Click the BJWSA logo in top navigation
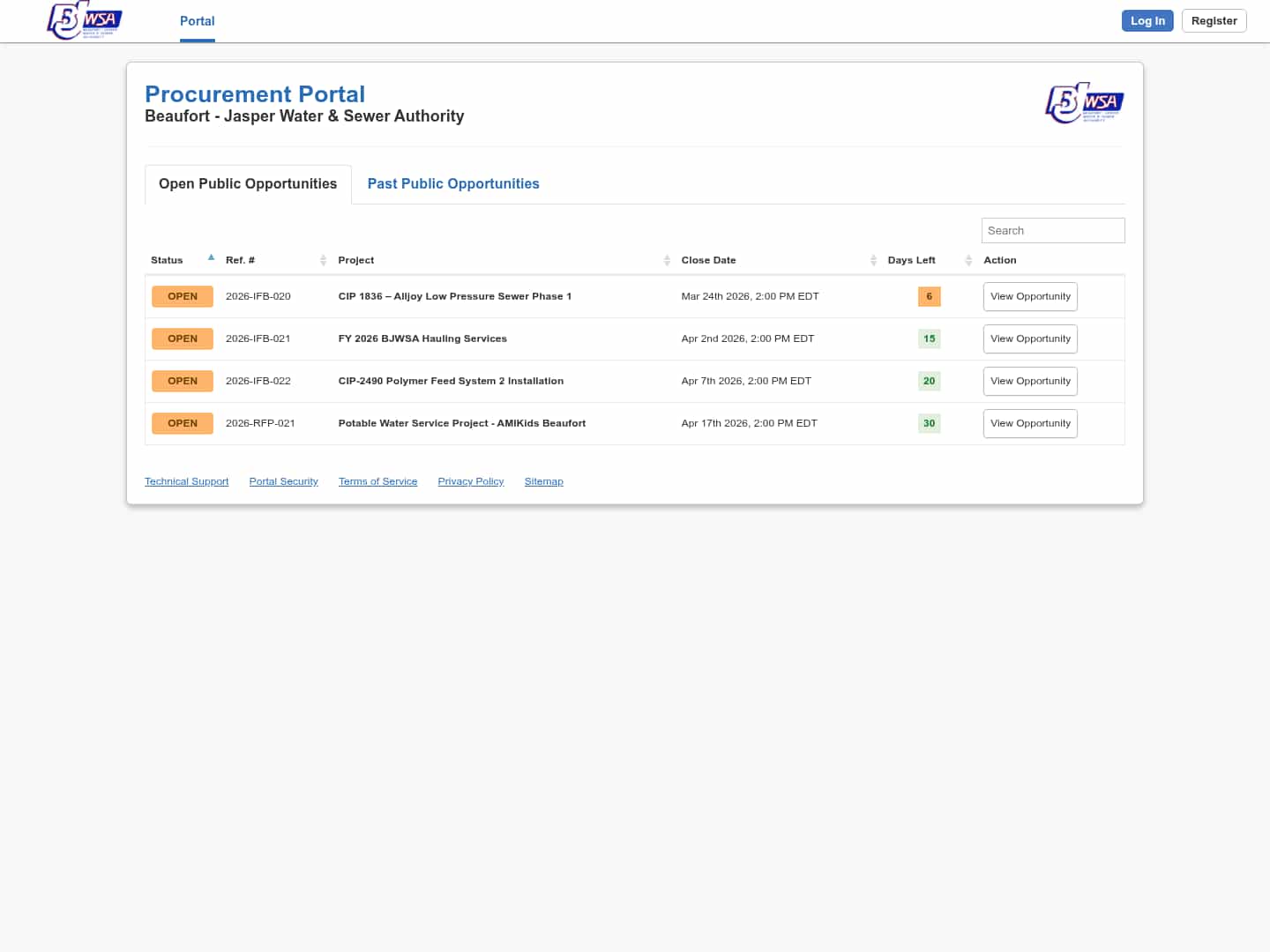 pyautogui.click(x=84, y=20)
